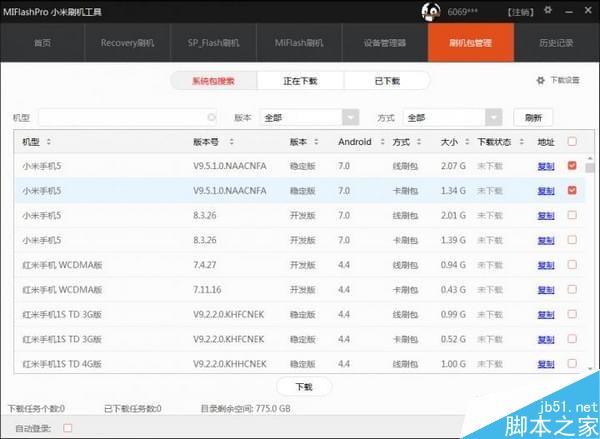The width and height of the screenshot is (600, 439).
Task: Click 注销 logout link
Action: (520, 12)
